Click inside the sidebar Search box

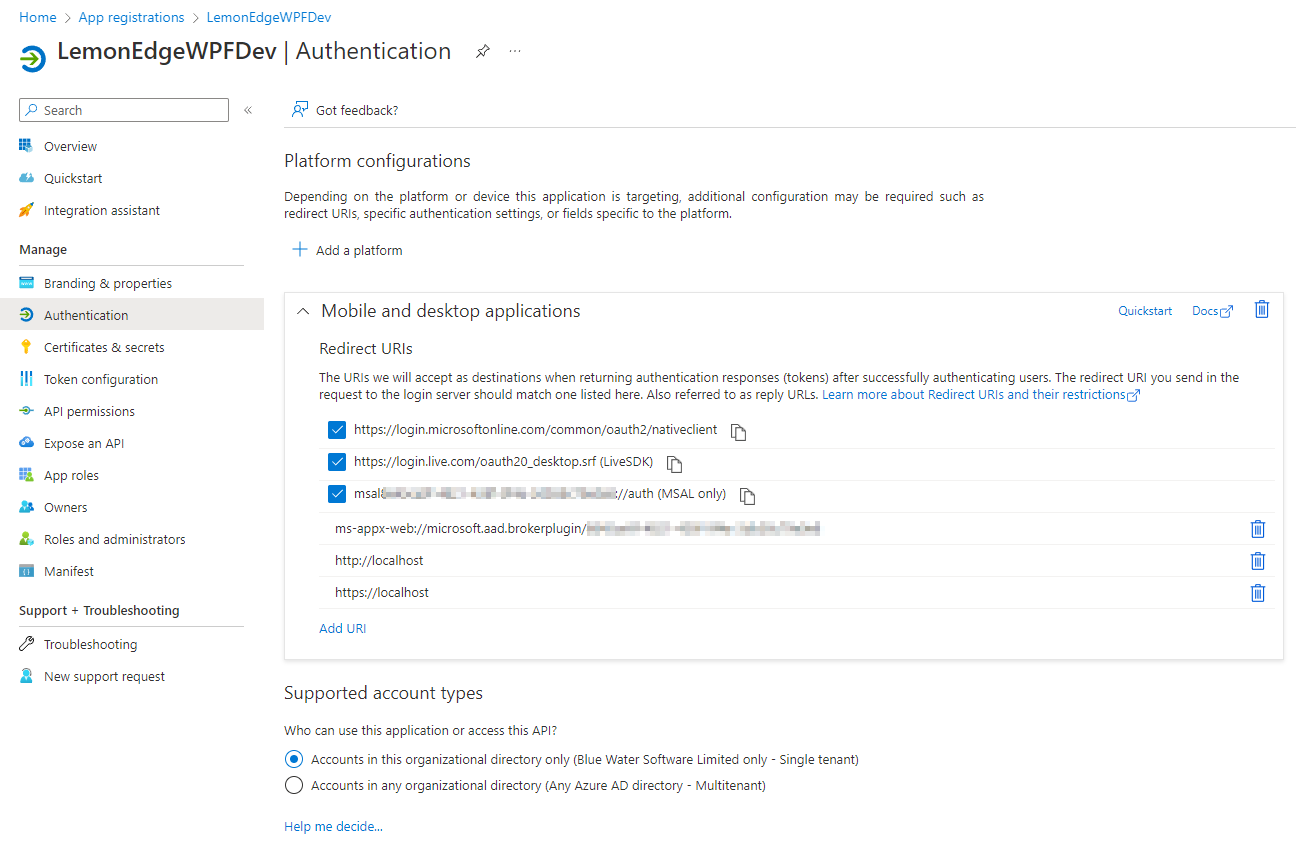(123, 110)
